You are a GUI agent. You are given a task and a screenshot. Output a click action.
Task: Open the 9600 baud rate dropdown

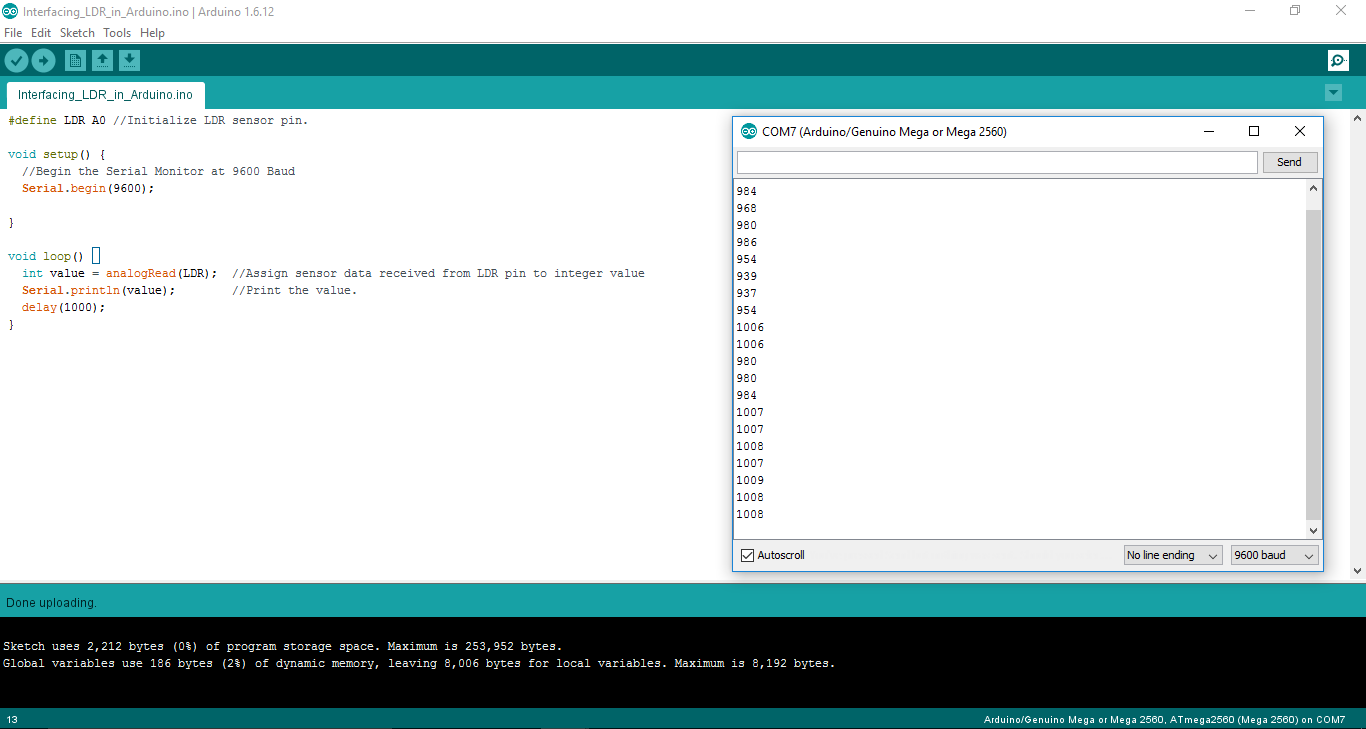[1274, 555]
